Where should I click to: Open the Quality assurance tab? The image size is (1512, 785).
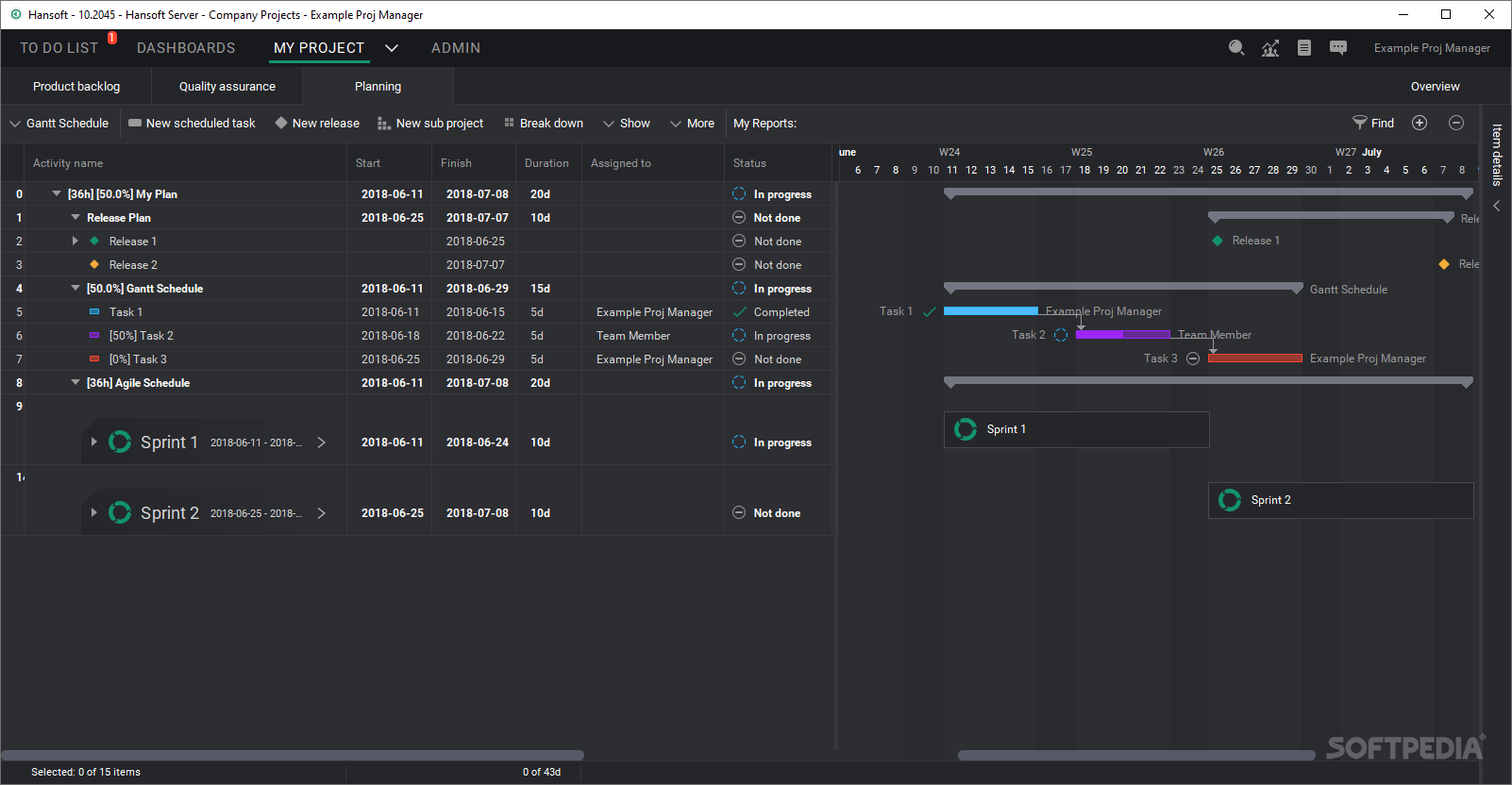pos(227,86)
